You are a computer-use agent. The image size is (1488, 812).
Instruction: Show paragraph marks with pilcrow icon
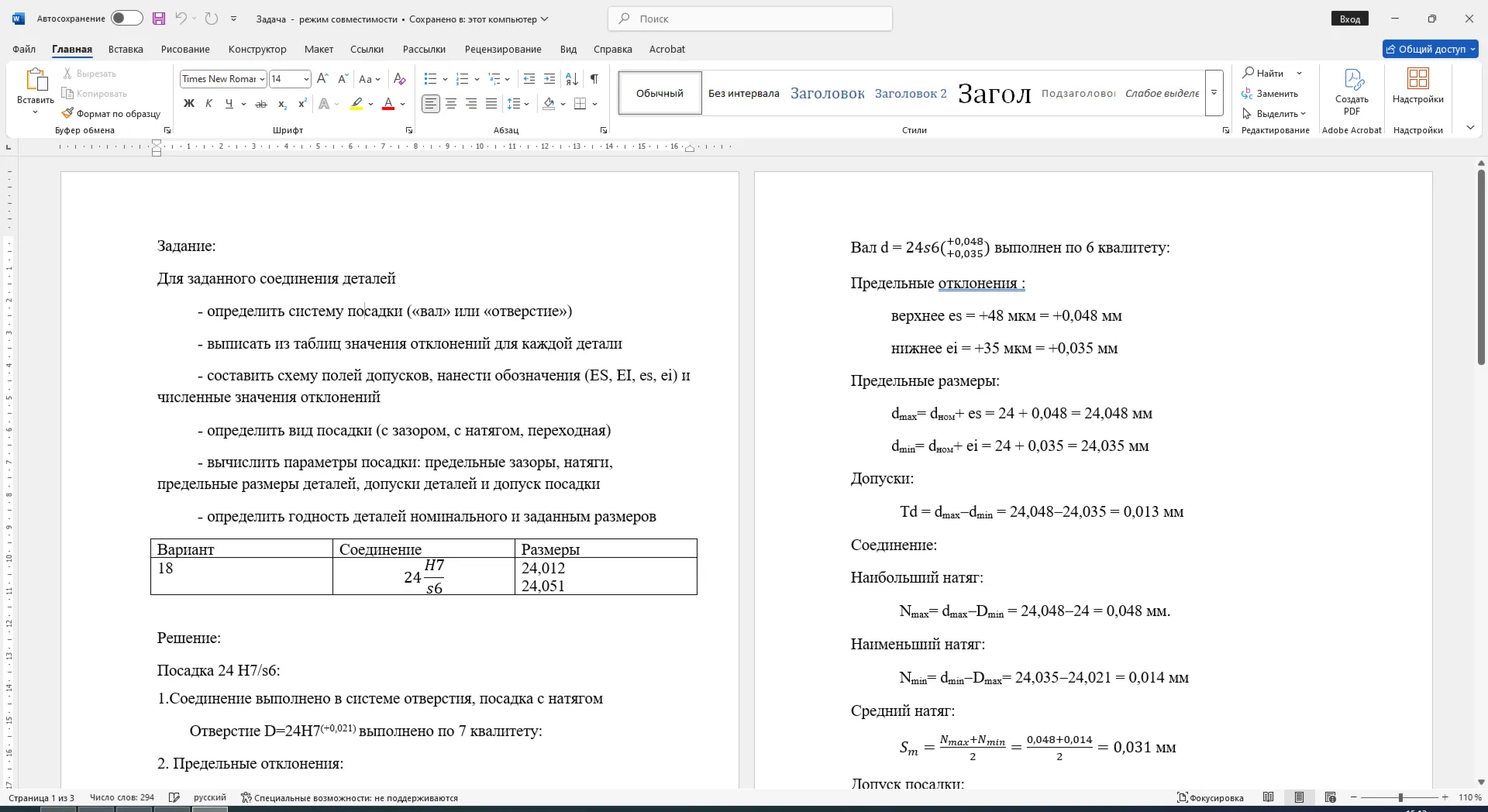click(594, 79)
